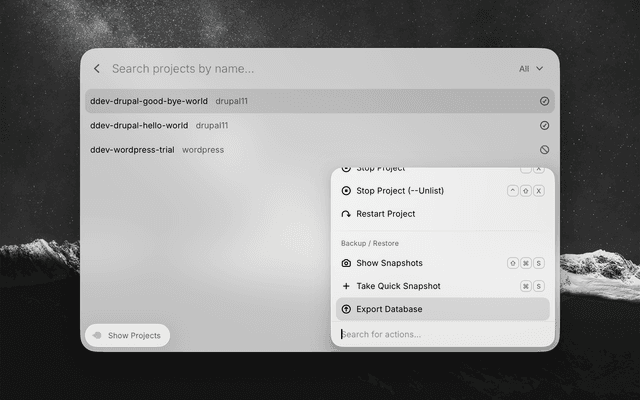Click stopped status icon for ddev-wordpress-trial
640x400 pixels.
pos(544,150)
